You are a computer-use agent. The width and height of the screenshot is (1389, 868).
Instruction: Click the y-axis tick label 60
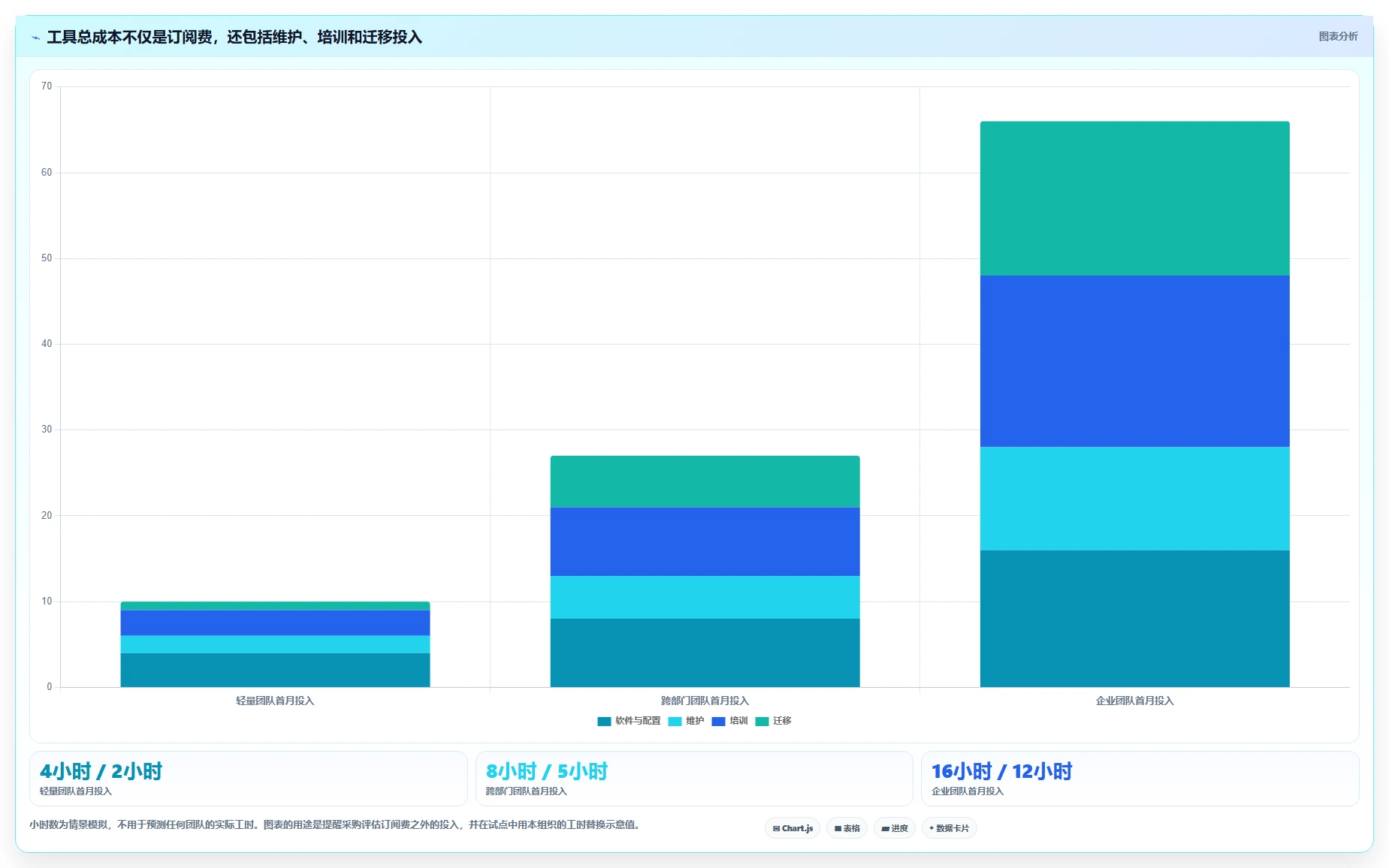[x=47, y=173]
